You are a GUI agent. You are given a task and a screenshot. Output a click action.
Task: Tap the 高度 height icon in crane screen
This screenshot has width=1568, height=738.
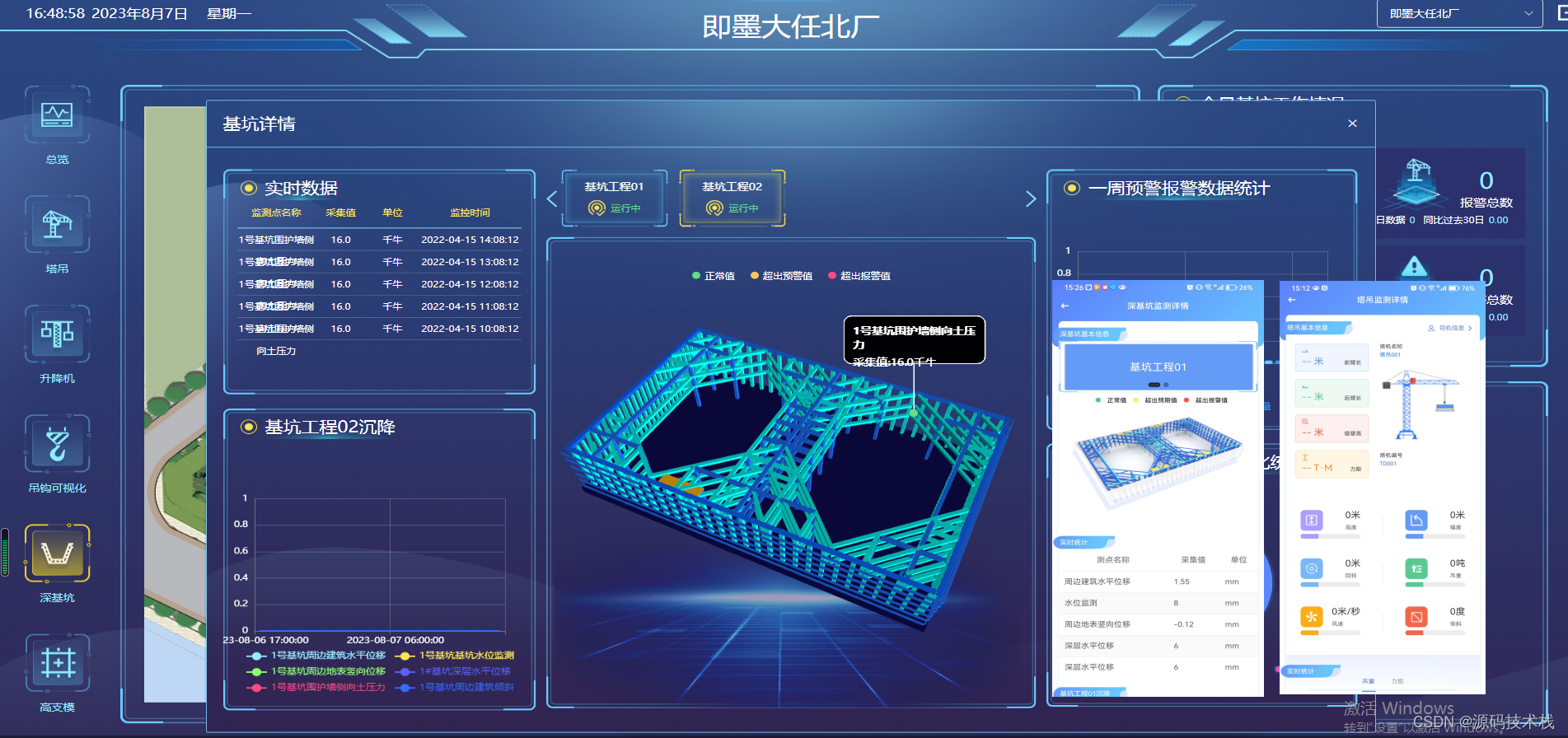click(1311, 520)
